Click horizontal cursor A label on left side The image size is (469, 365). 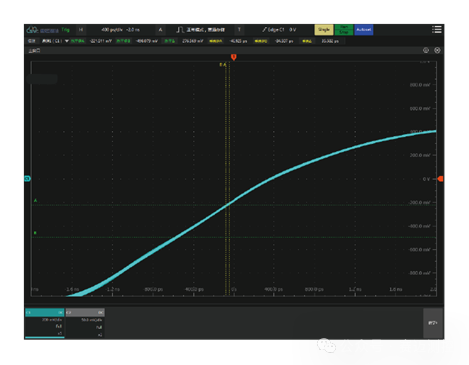click(x=35, y=200)
